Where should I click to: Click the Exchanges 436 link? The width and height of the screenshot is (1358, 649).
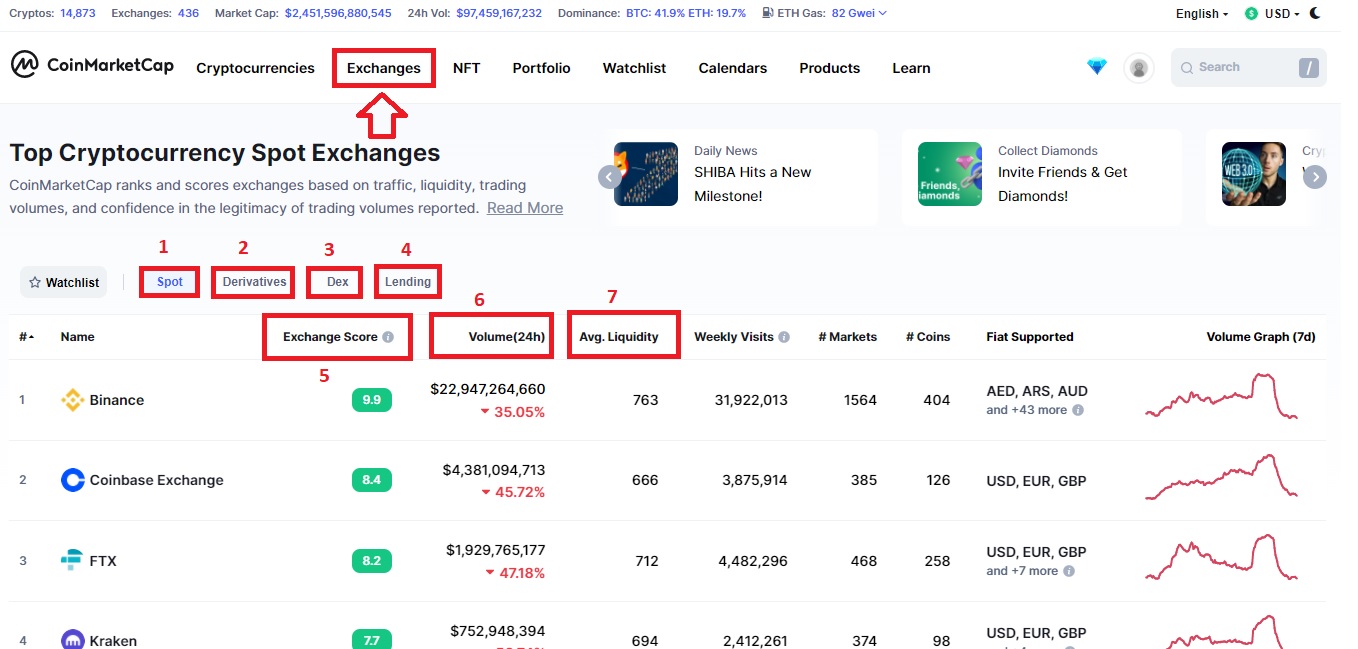187,13
